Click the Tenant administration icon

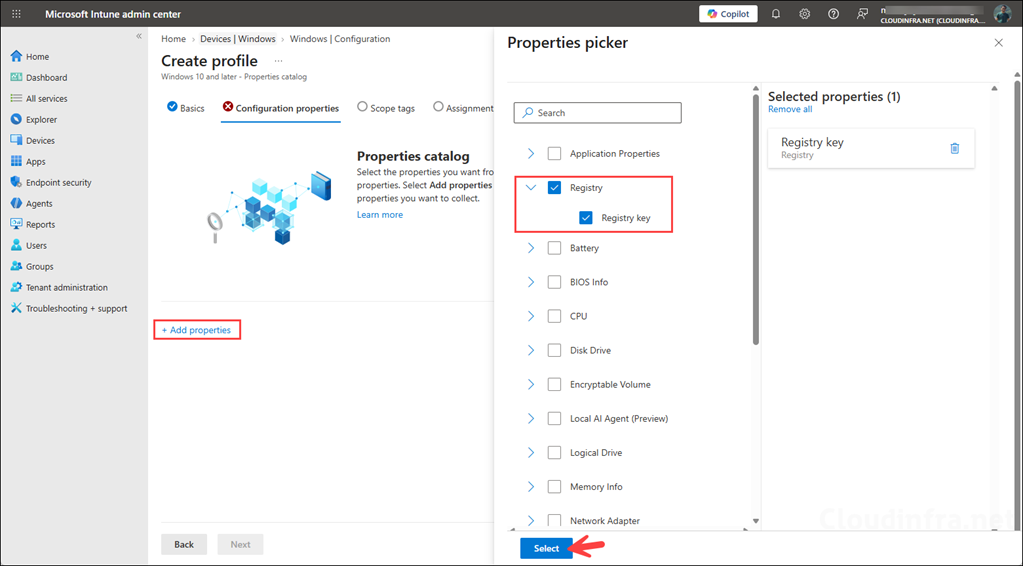coord(16,287)
